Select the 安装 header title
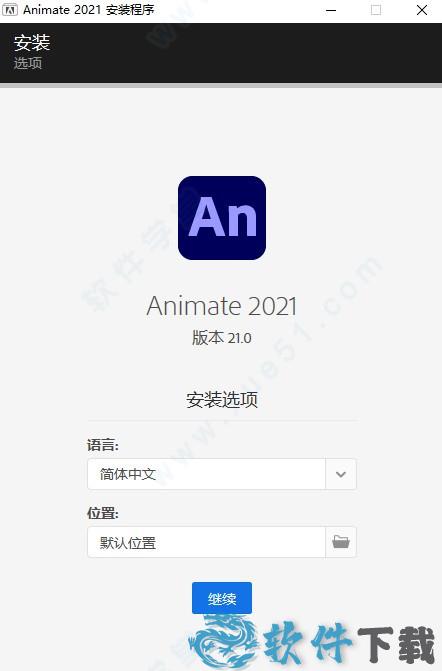Viewport: 442px width, 671px height. [32, 42]
